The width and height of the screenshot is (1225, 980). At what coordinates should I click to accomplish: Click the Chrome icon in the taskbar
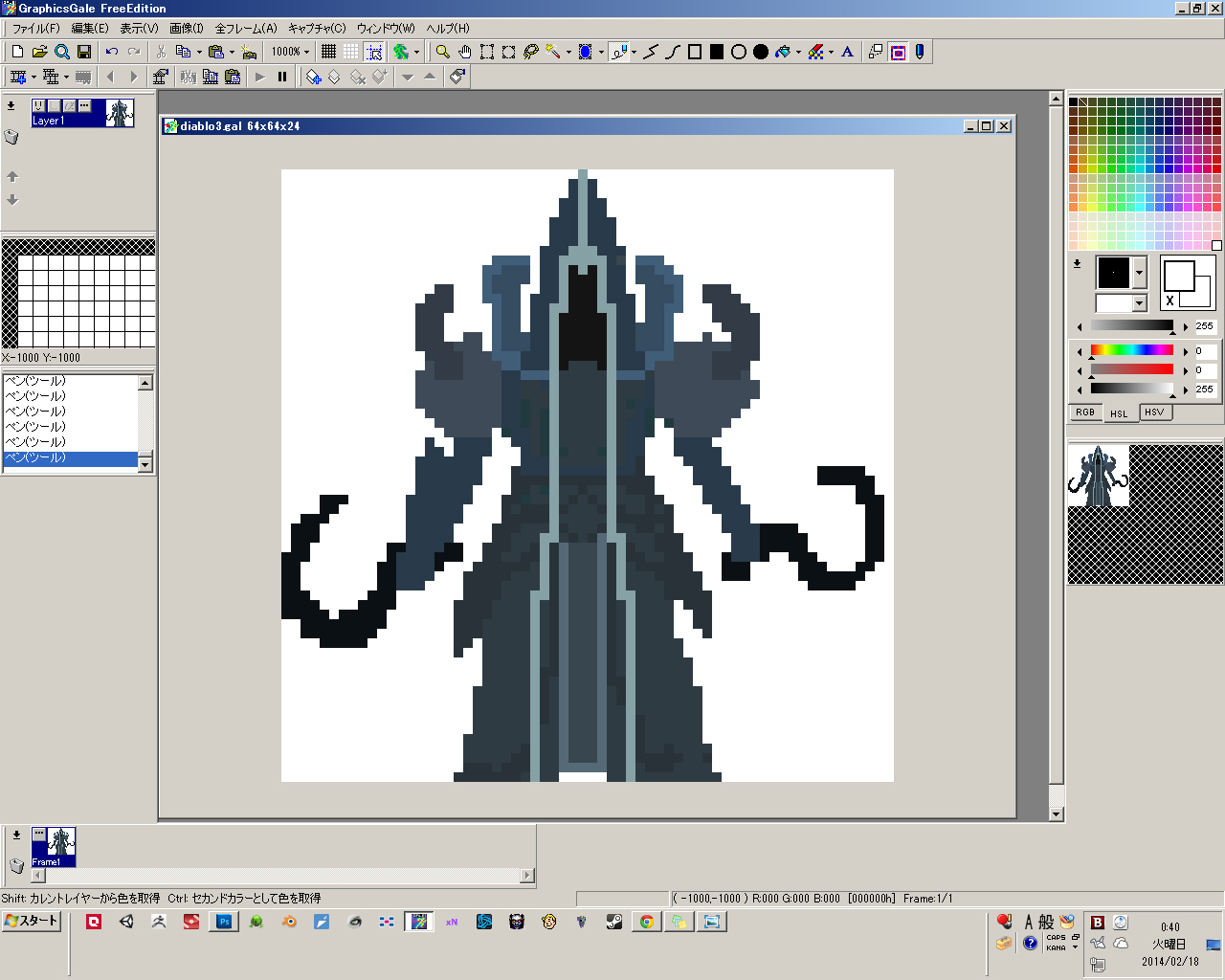647,922
